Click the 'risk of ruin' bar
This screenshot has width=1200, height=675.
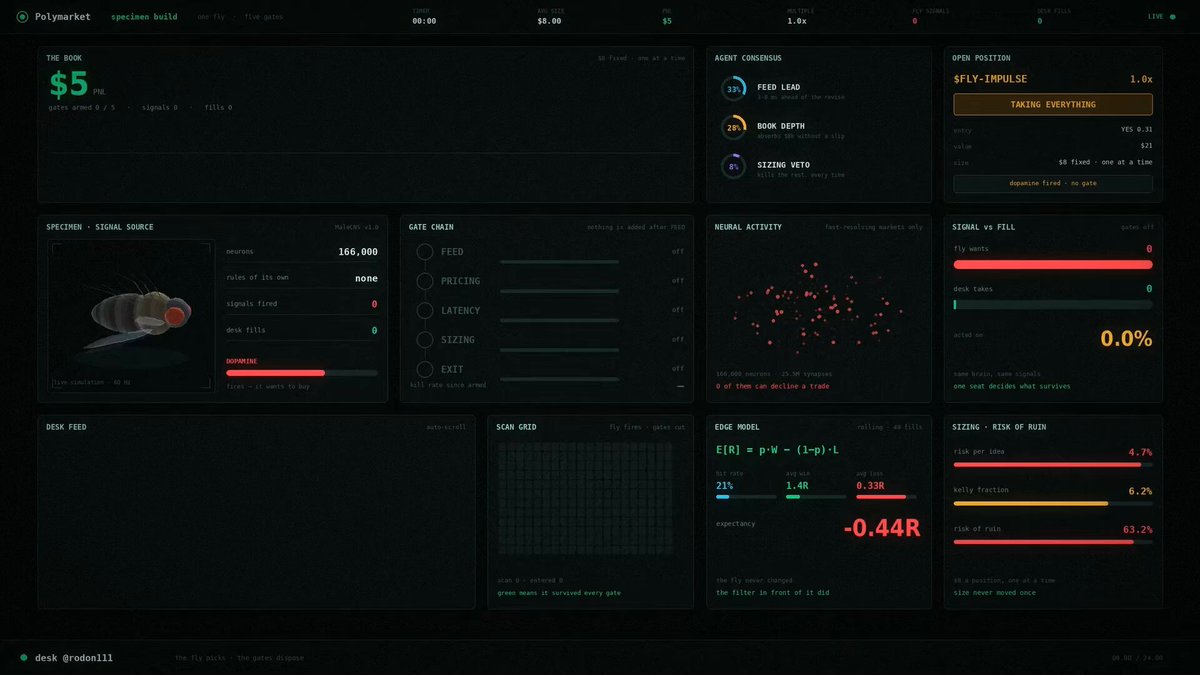coord(1053,542)
